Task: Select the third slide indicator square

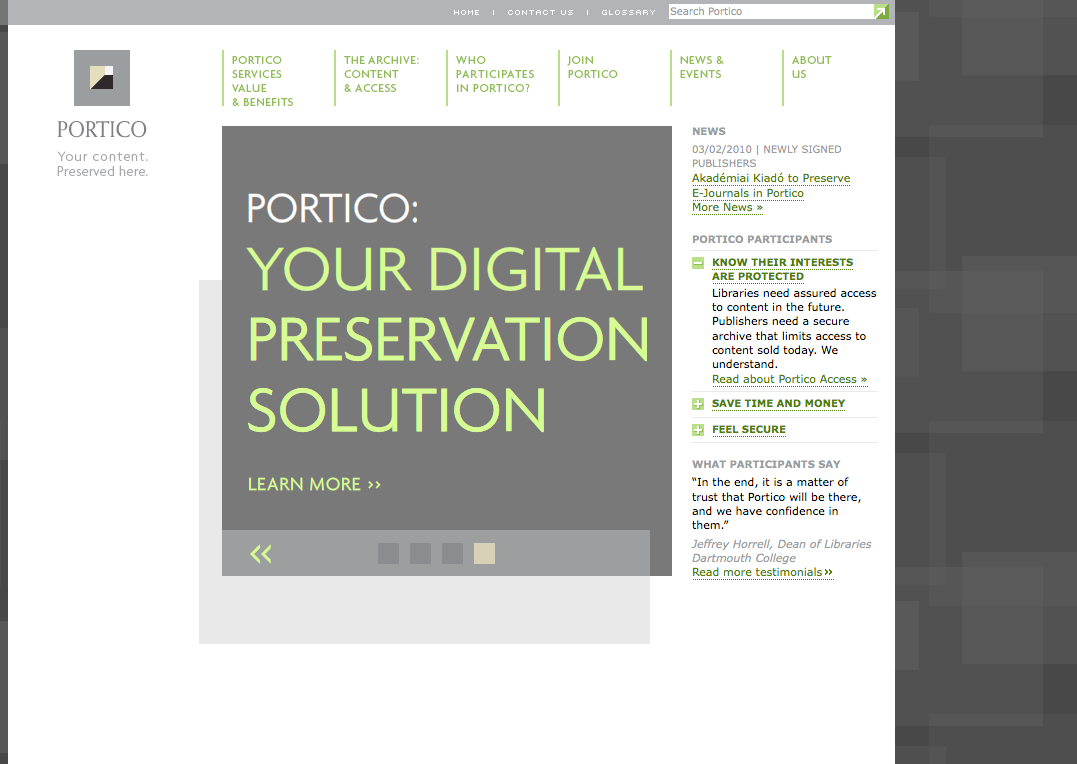Action: [x=452, y=554]
